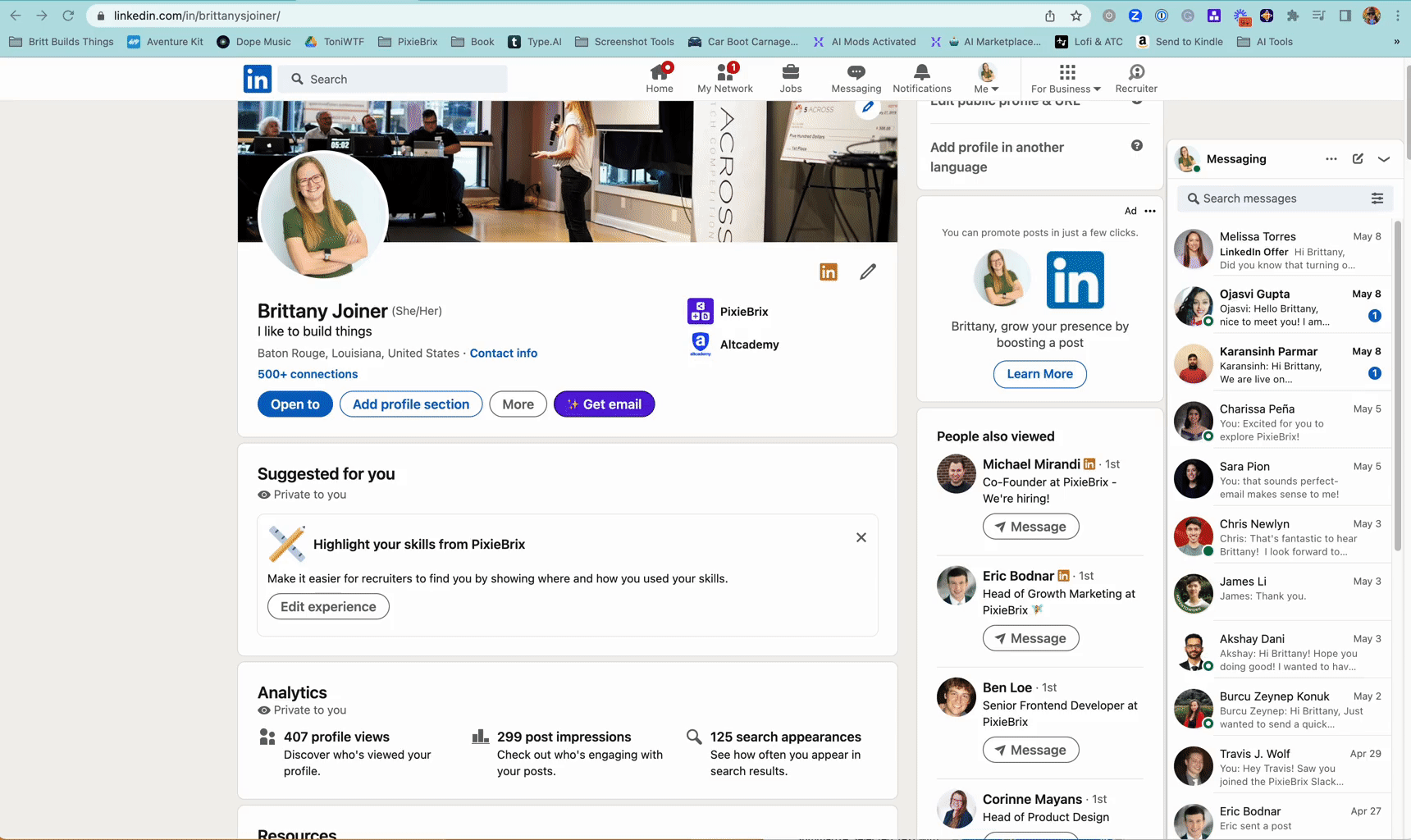Open the ad options menu in the sidebar

pos(1149,211)
